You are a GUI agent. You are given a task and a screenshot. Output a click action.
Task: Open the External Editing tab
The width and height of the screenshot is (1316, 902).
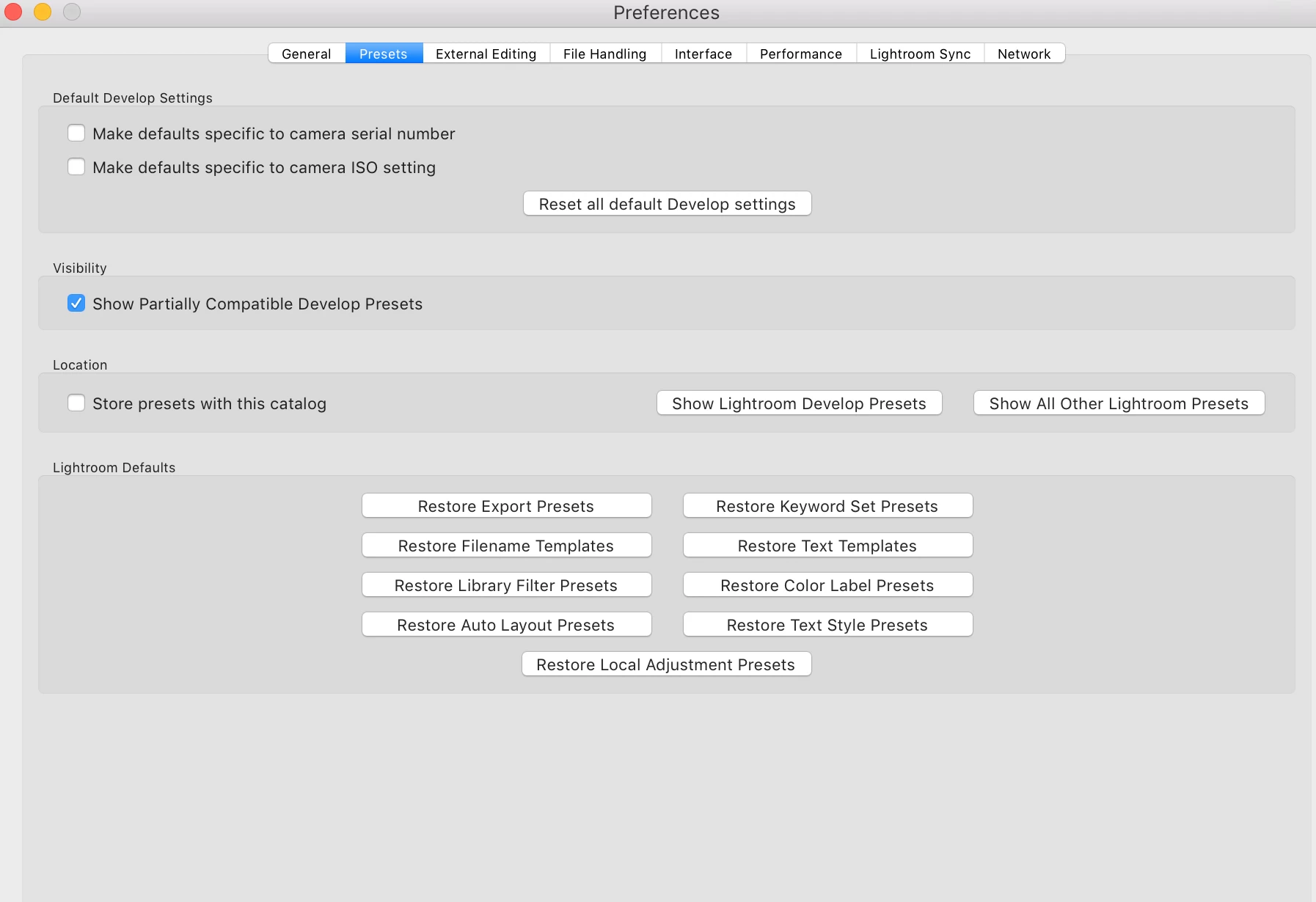[x=486, y=54]
